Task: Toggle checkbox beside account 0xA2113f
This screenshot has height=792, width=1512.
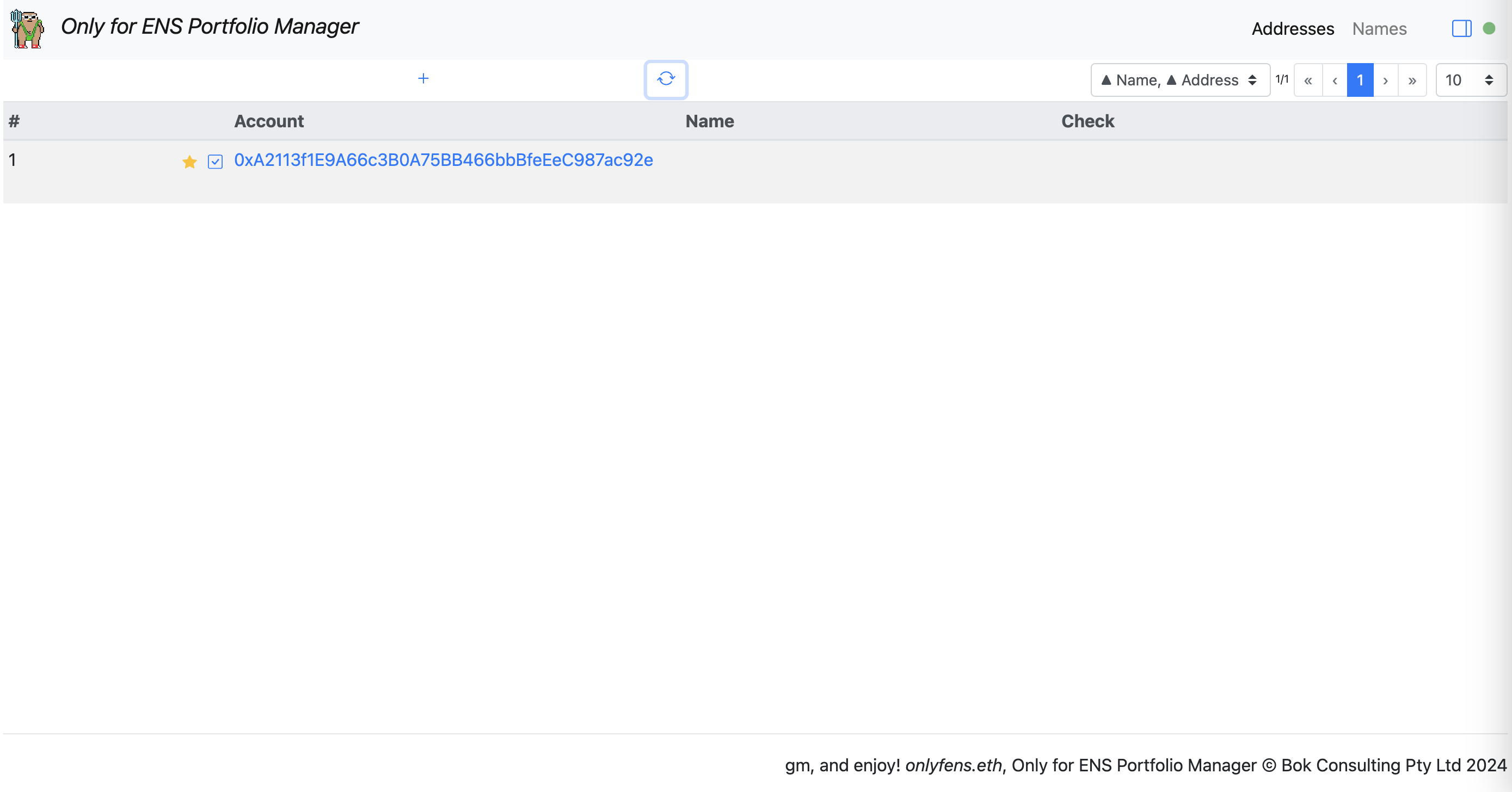Action: (216, 162)
